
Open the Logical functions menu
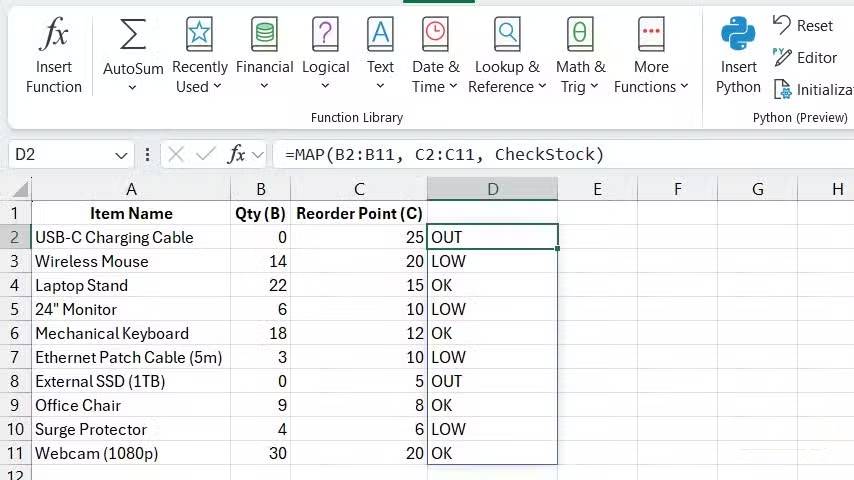tap(325, 55)
